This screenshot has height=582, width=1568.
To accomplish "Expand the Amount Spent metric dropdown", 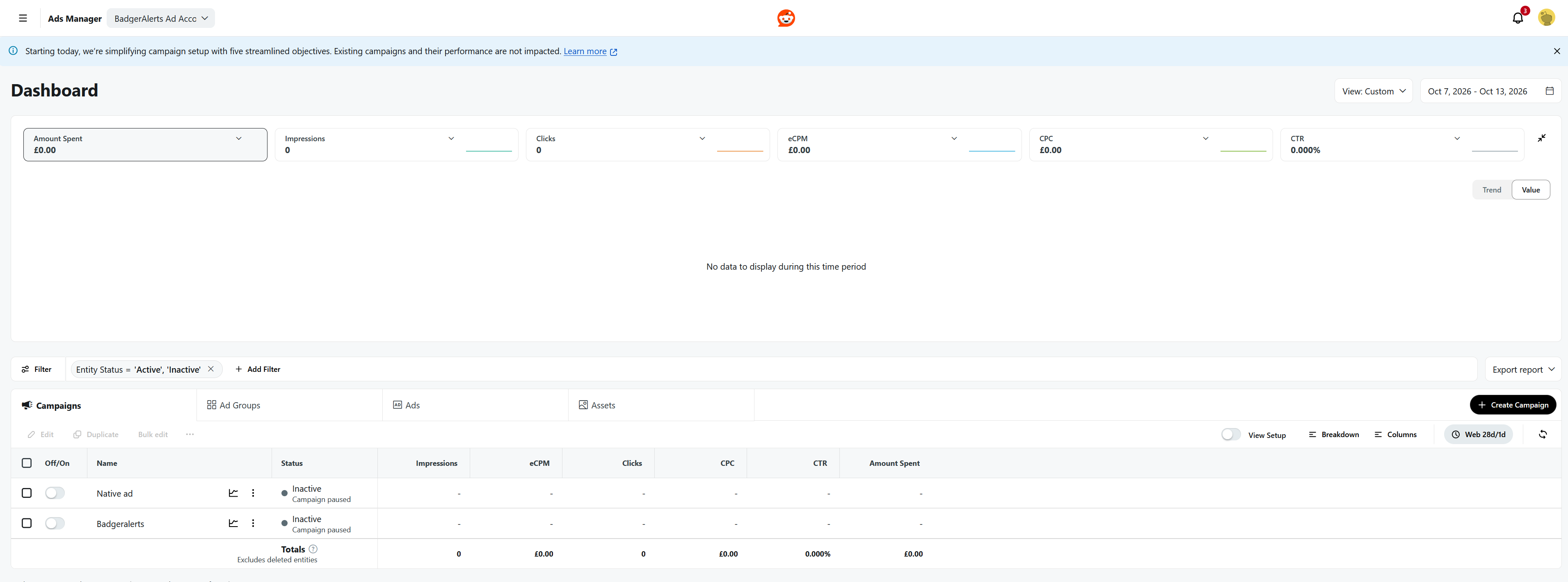I will pyautogui.click(x=239, y=138).
